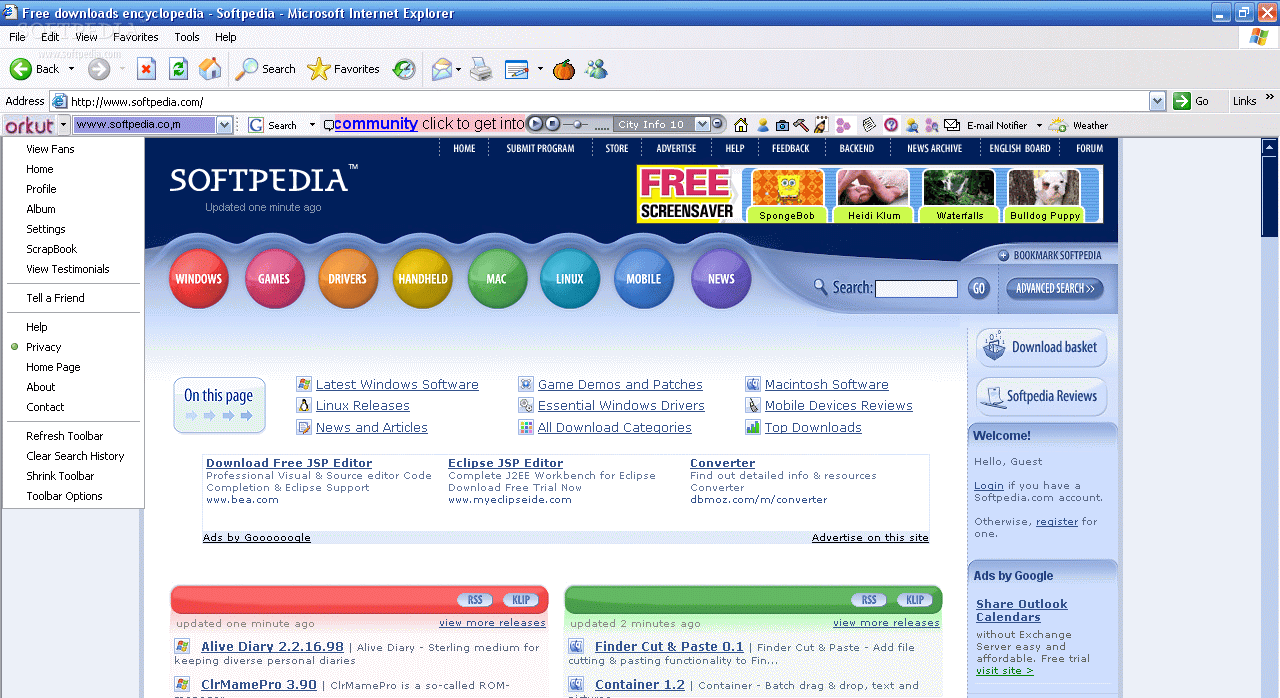Click the page vertical scrollbar up arrow
The height and width of the screenshot is (698, 1280).
(1270, 148)
